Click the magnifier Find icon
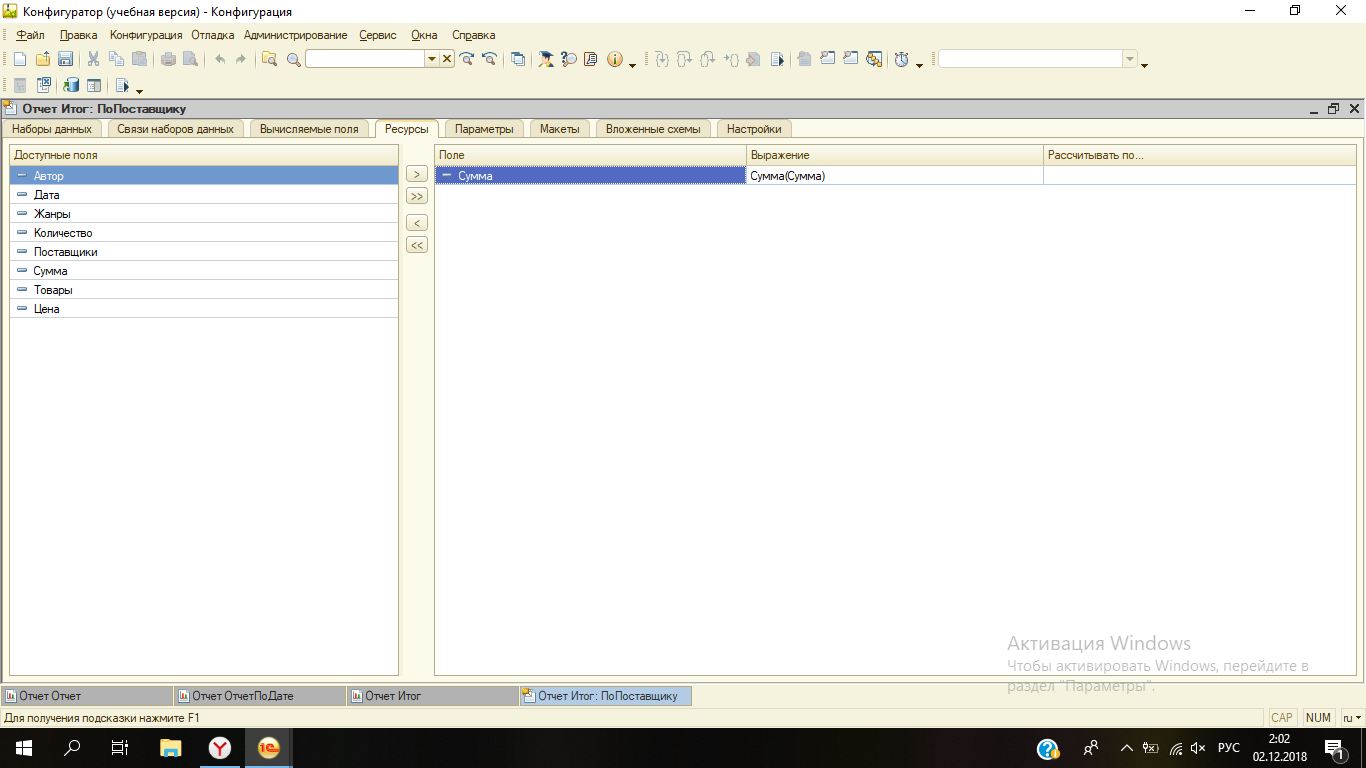The image size is (1366, 768). pos(293,59)
